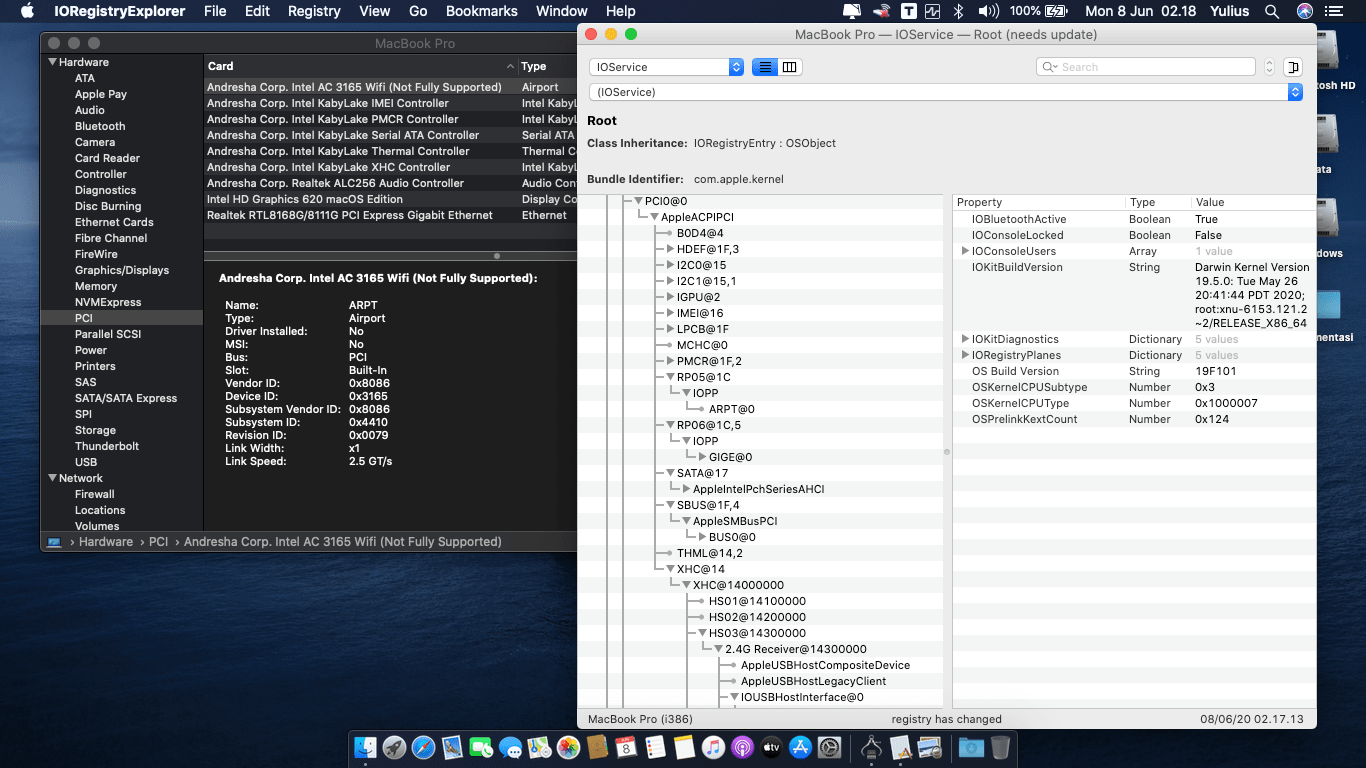The width and height of the screenshot is (1366, 768).
Task: Collapse the XHC@14 tree node
Action: coord(671,569)
